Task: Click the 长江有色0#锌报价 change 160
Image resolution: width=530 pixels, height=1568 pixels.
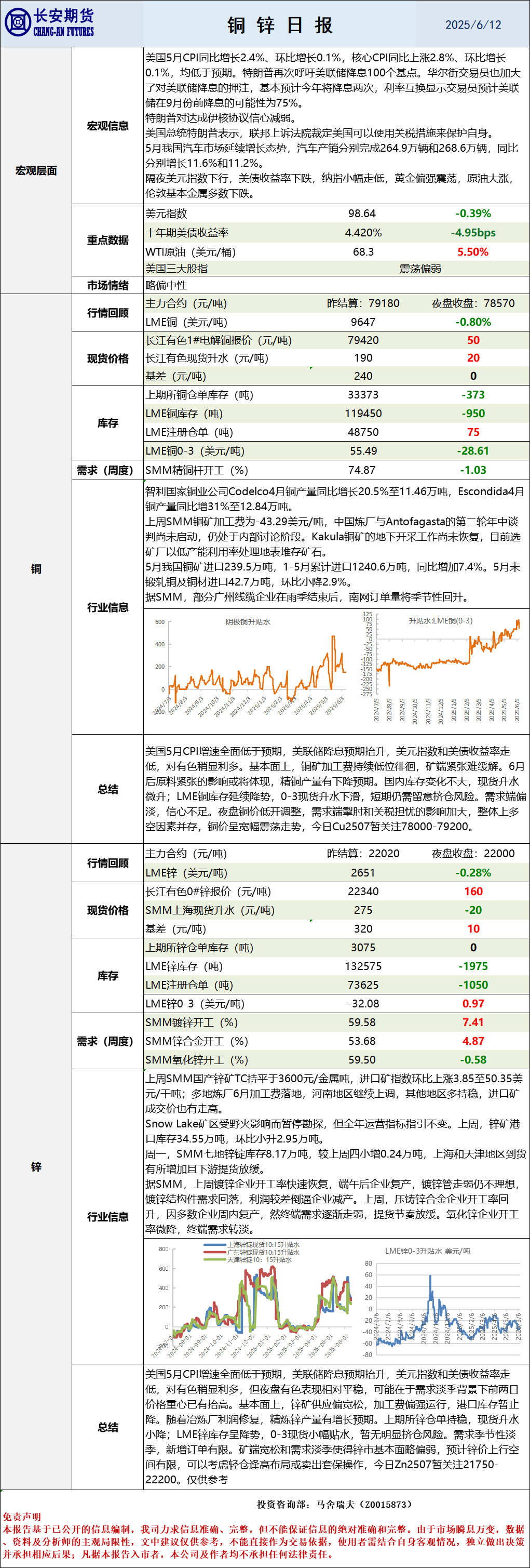Action: click(x=473, y=892)
